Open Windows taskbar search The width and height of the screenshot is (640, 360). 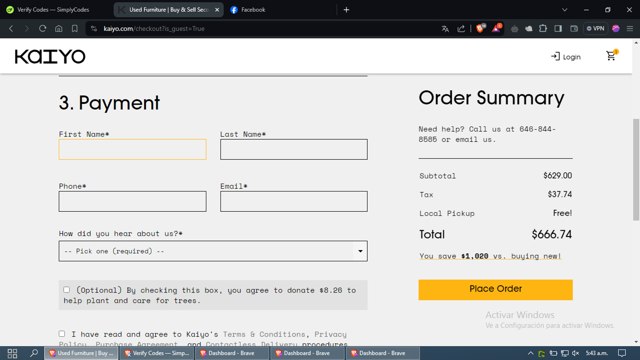pyautogui.click(x=34, y=353)
